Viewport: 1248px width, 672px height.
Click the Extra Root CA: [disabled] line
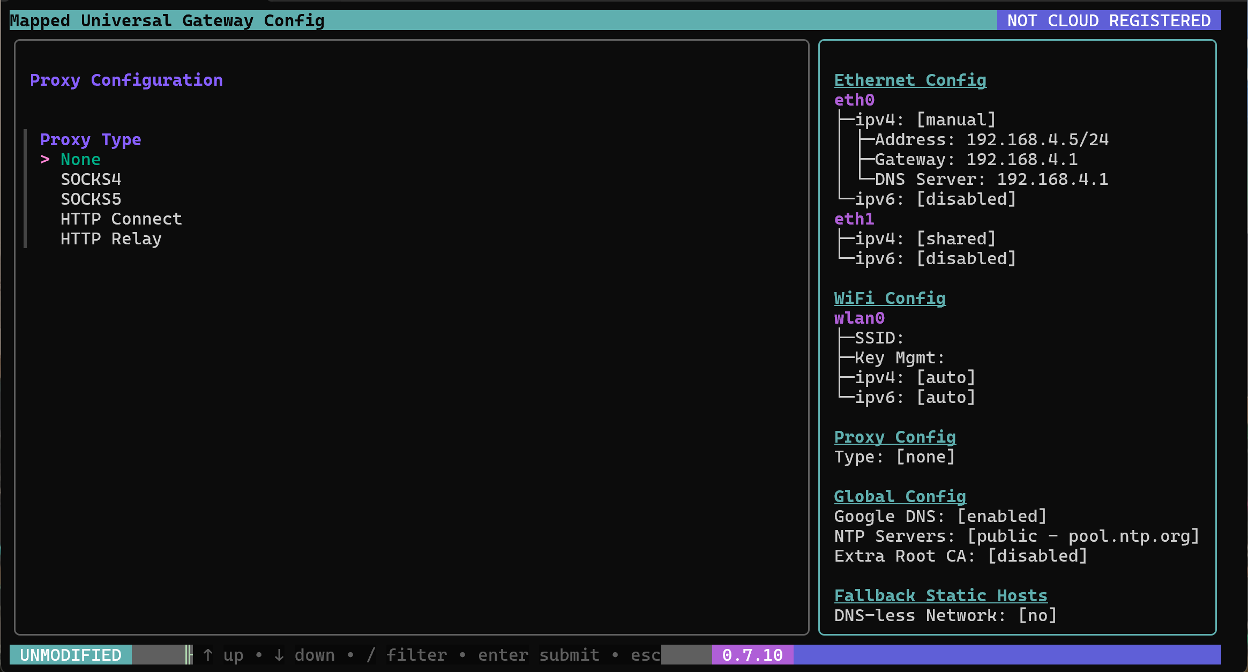(961, 556)
